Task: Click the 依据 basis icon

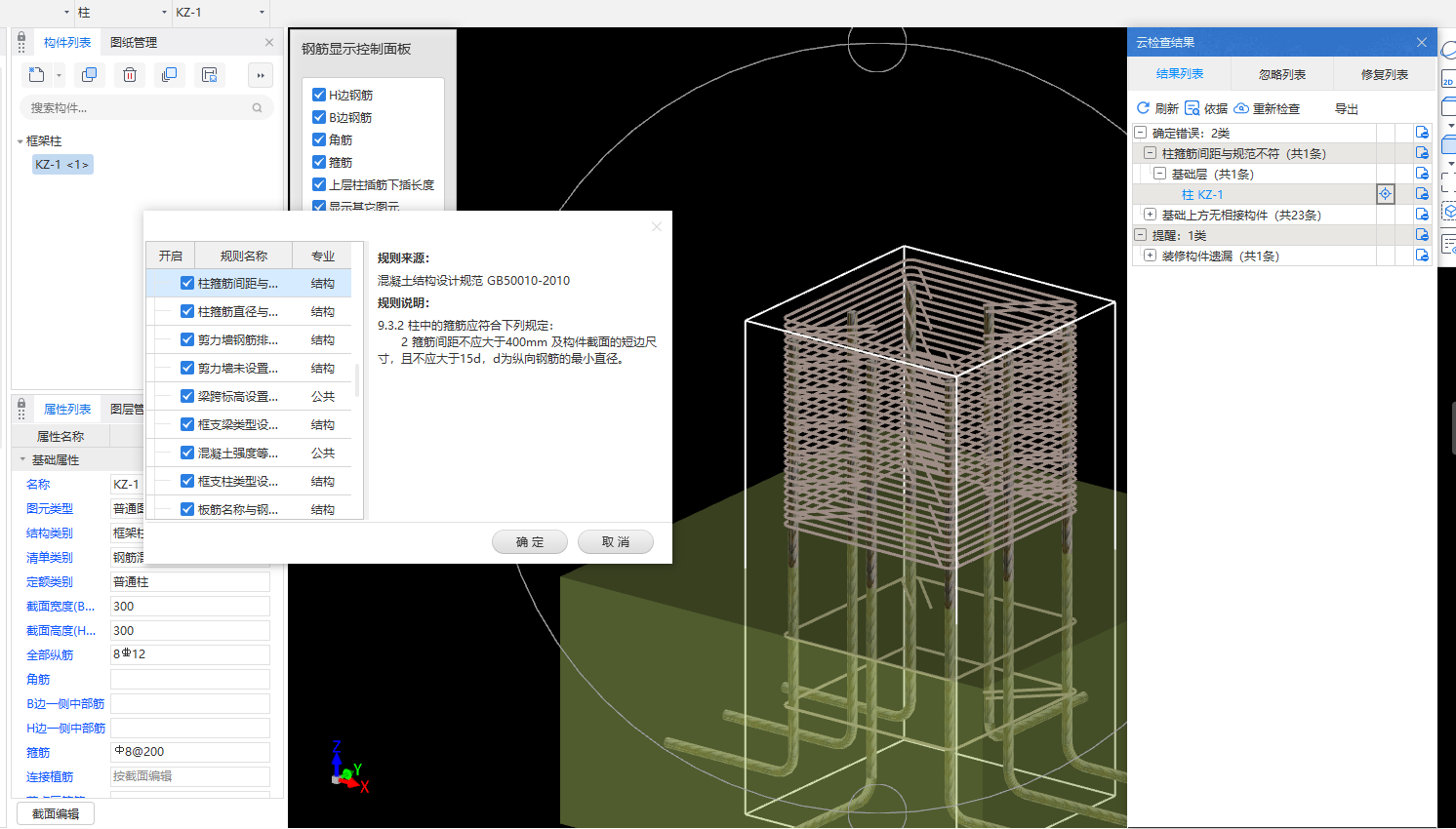Action: pyautogui.click(x=1192, y=108)
